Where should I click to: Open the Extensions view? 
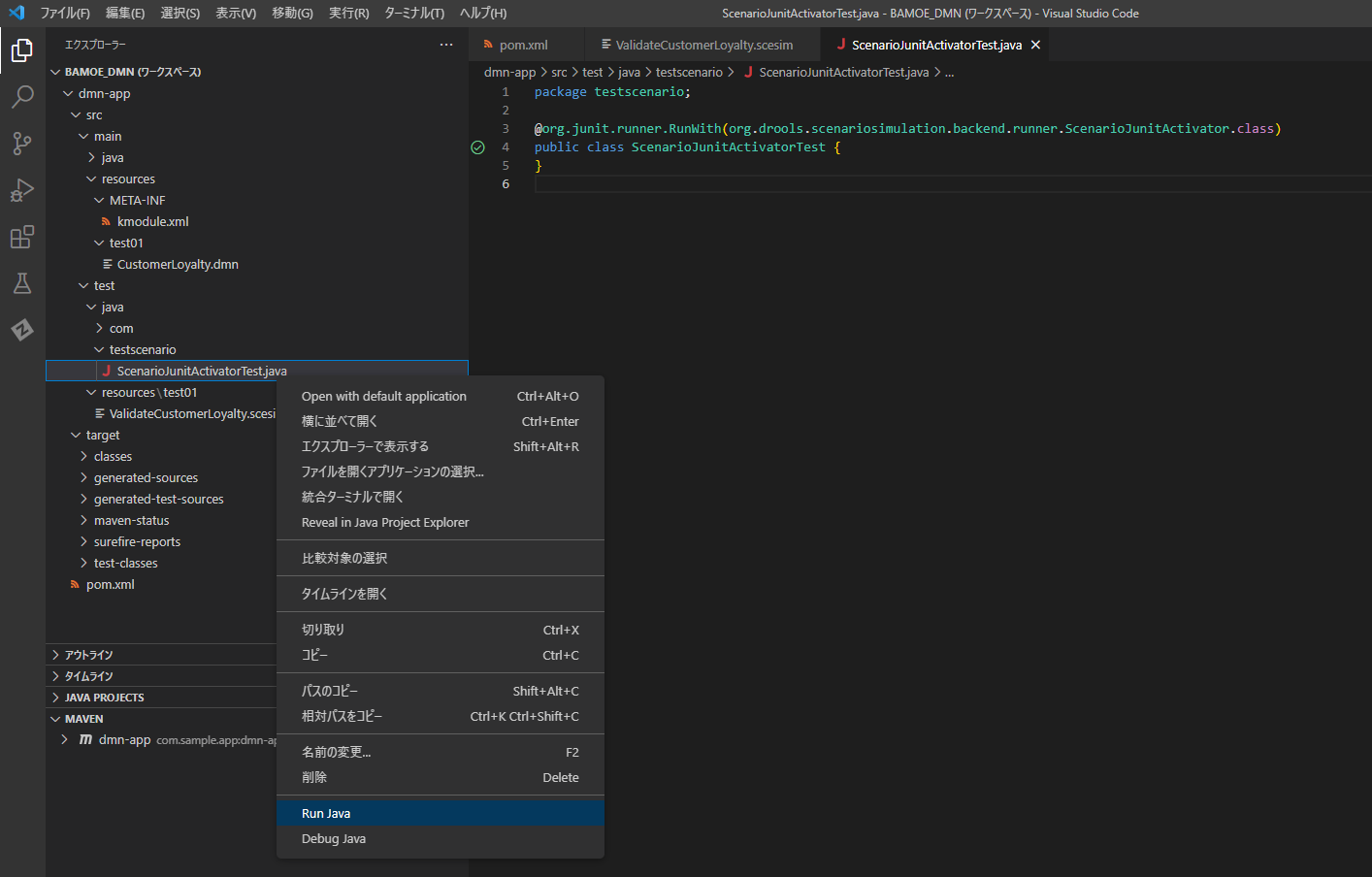[x=22, y=237]
